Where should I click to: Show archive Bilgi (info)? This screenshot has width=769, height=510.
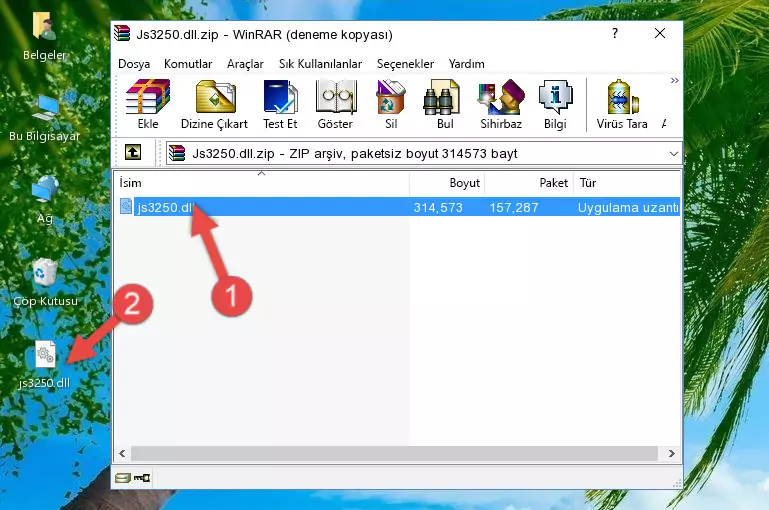(555, 104)
